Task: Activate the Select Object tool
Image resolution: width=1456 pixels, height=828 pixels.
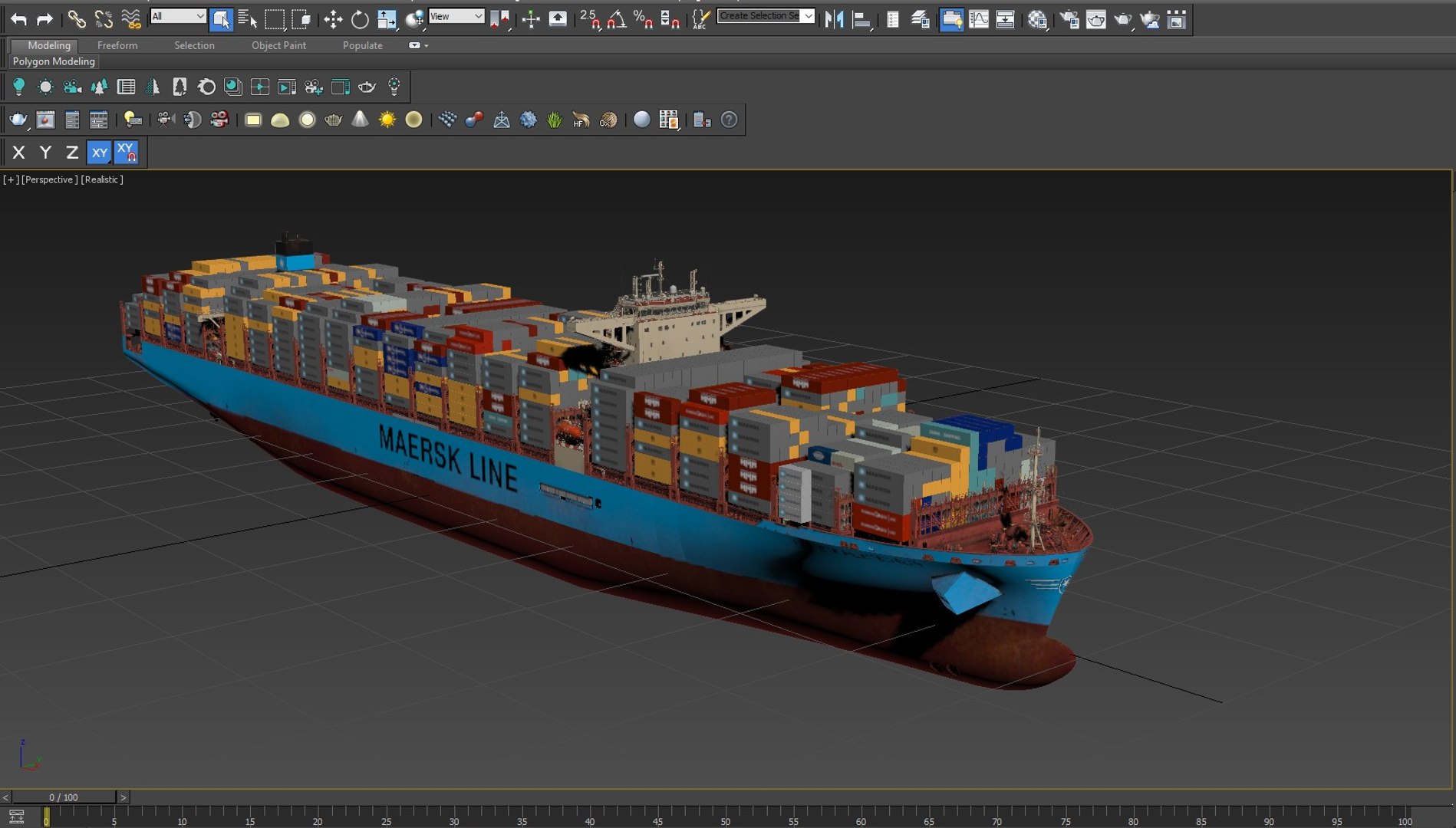Action: [221, 19]
